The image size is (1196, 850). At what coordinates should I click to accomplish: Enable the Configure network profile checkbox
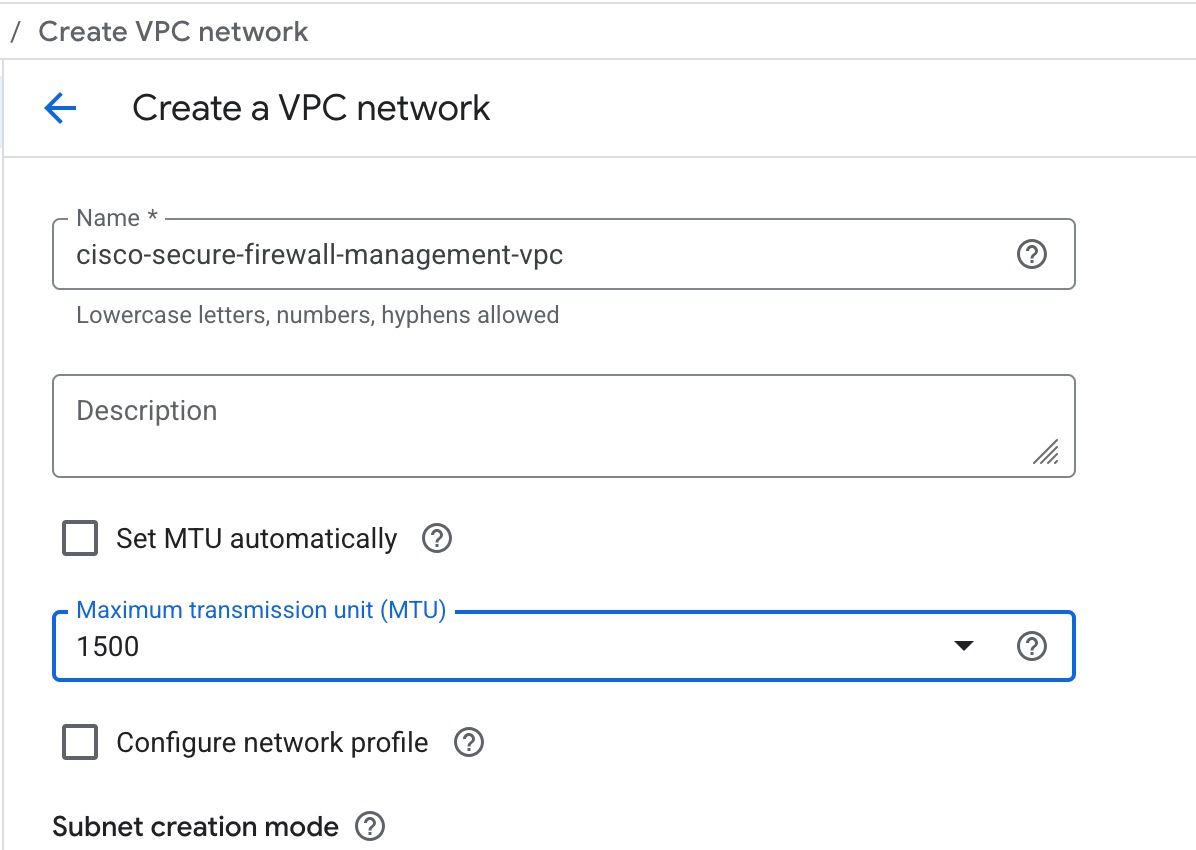coord(80,743)
